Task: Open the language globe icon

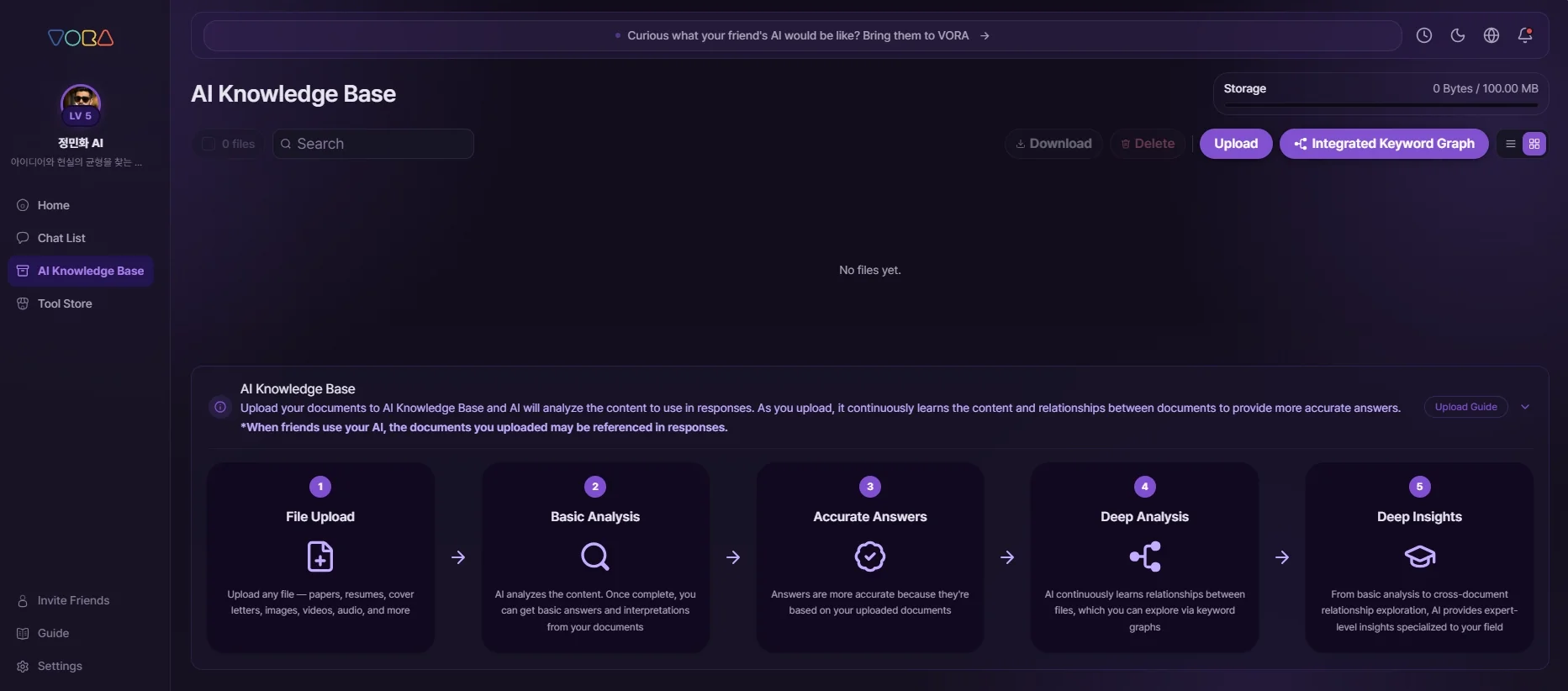Action: 1491,35
